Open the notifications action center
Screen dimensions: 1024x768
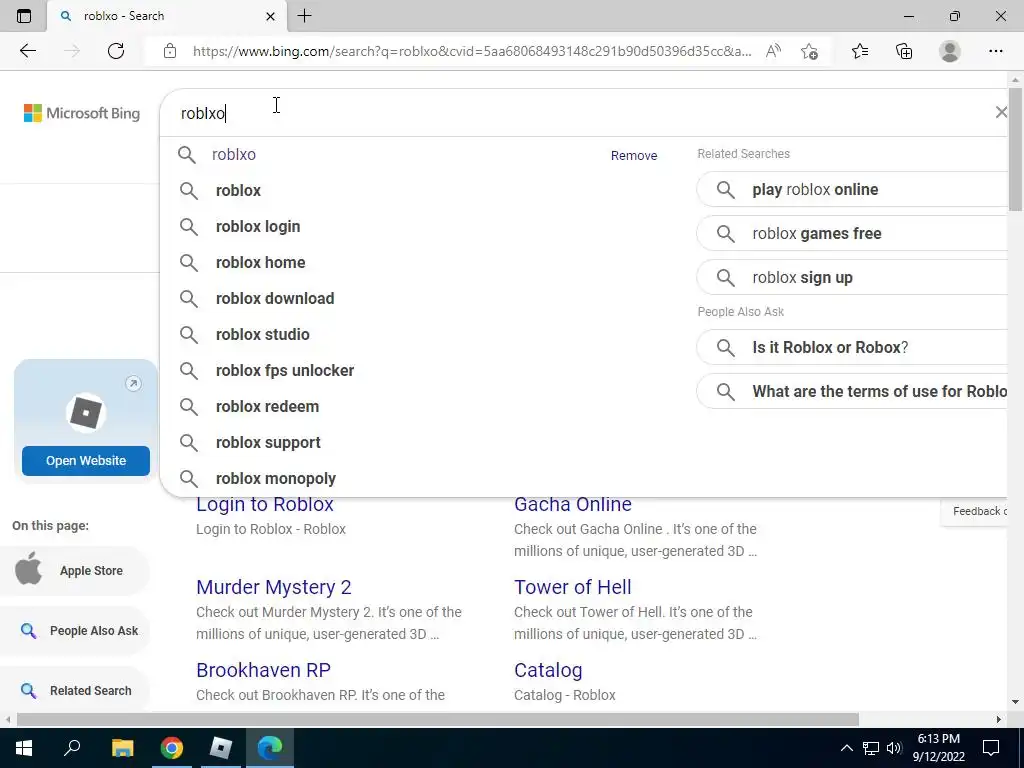(991, 748)
